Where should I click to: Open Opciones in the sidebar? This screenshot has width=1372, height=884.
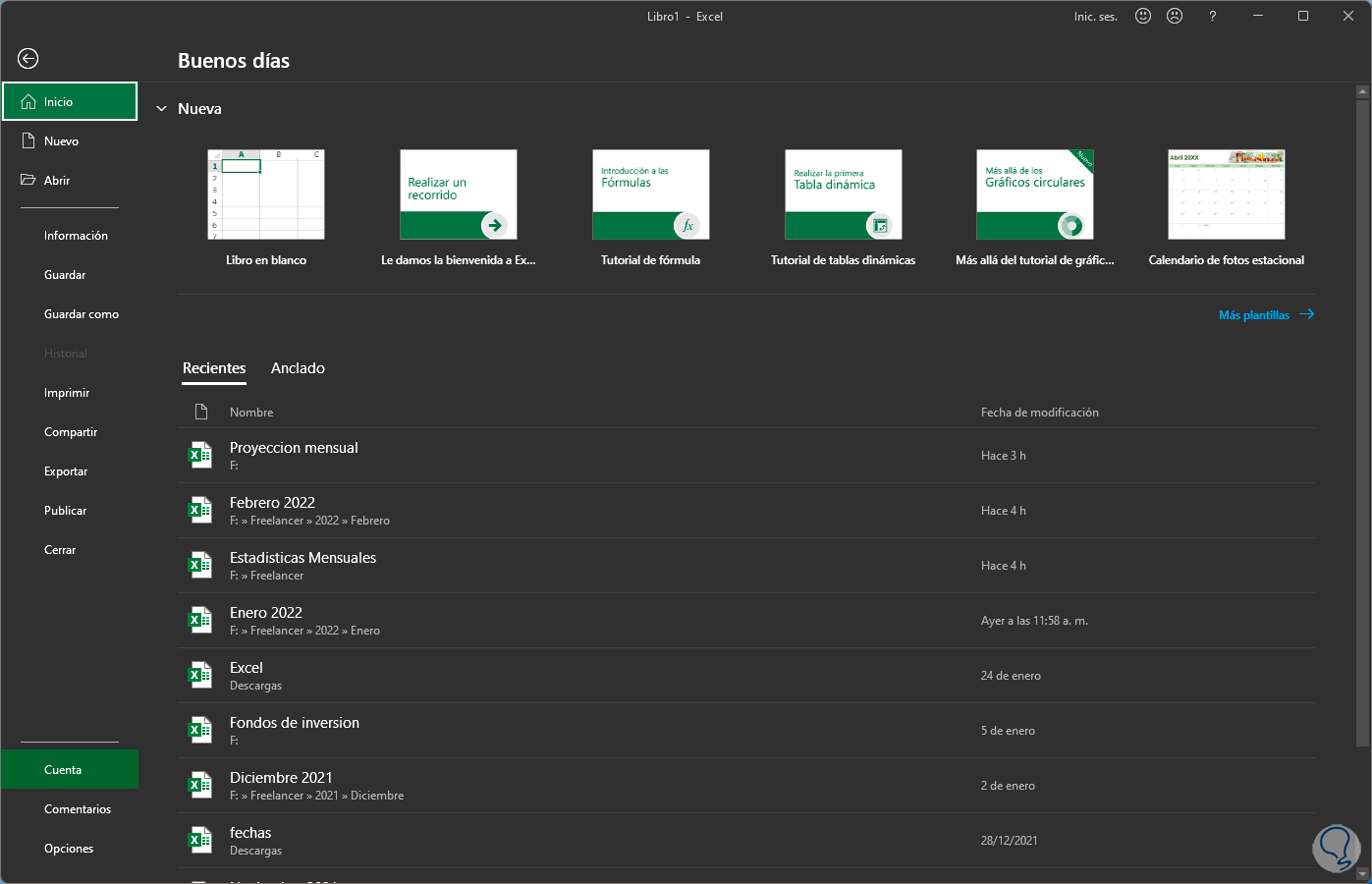[x=70, y=849]
